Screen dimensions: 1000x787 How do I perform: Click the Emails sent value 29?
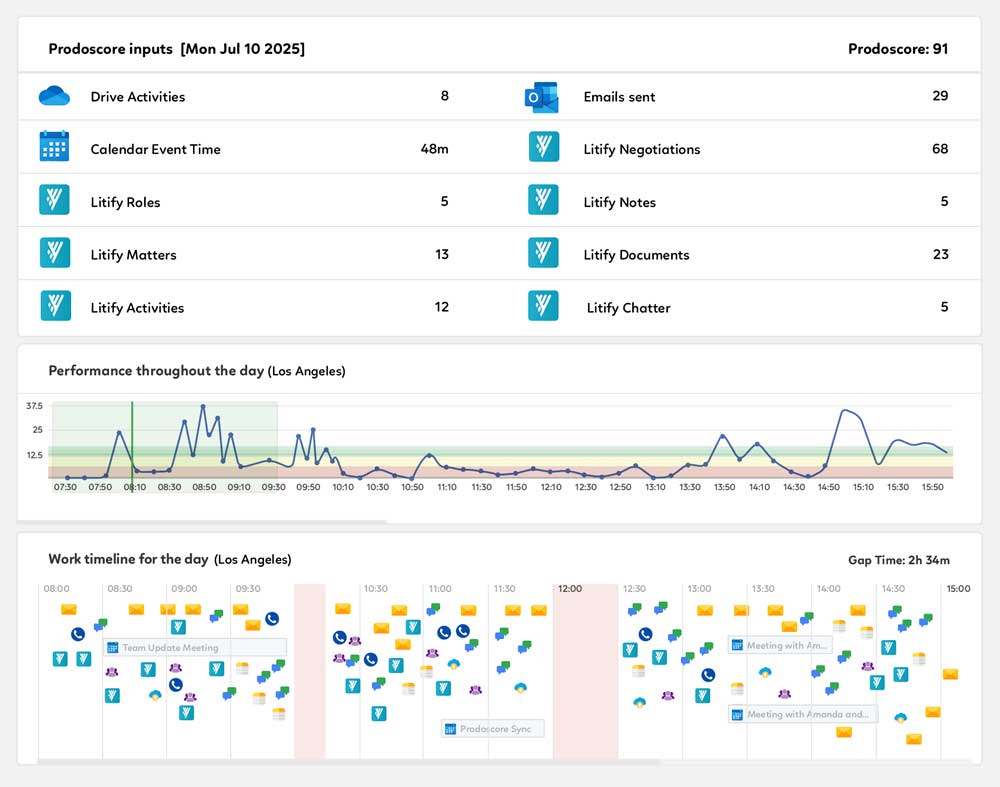(x=940, y=96)
